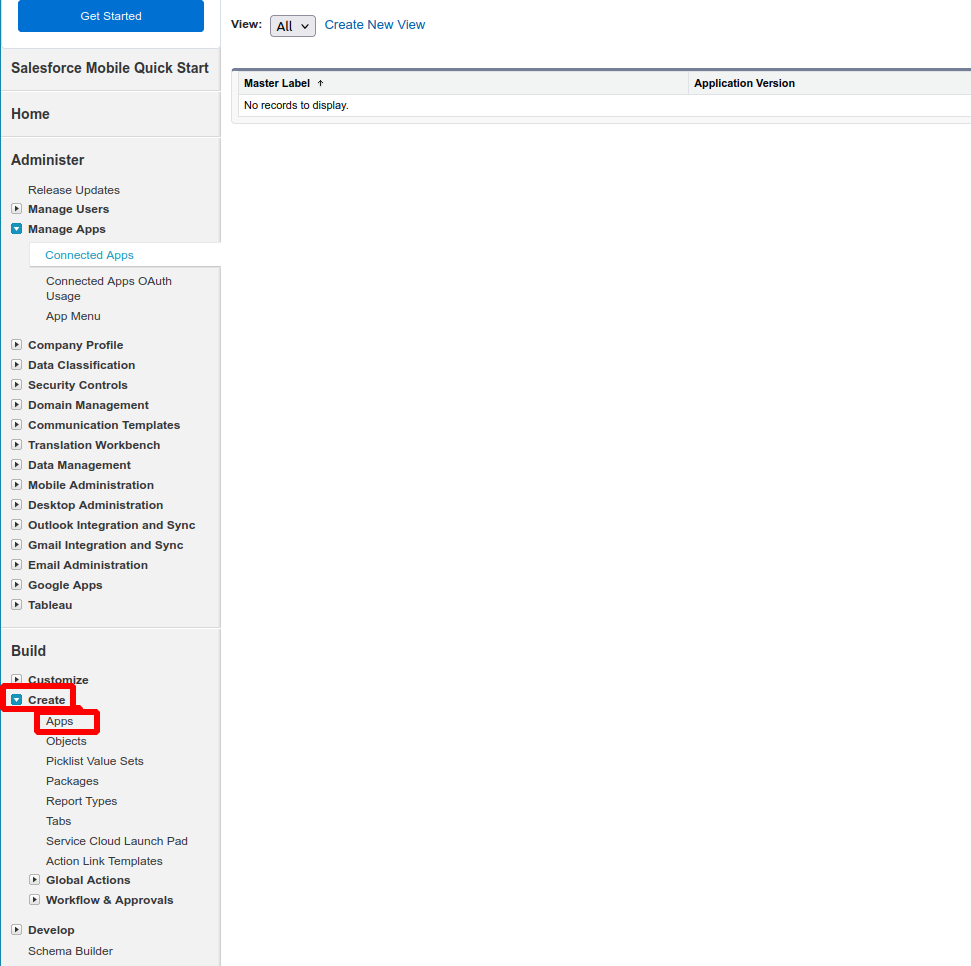Expand the Global Actions arrow
This screenshot has height=966, width=971.
point(35,879)
